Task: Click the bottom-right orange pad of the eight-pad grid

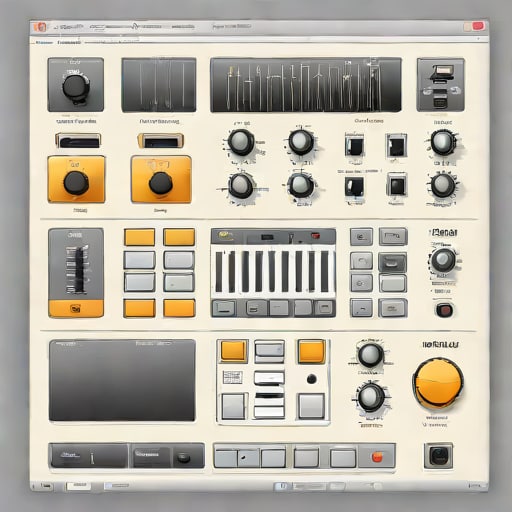Action: pyautogui.click(x=179, y=308)
